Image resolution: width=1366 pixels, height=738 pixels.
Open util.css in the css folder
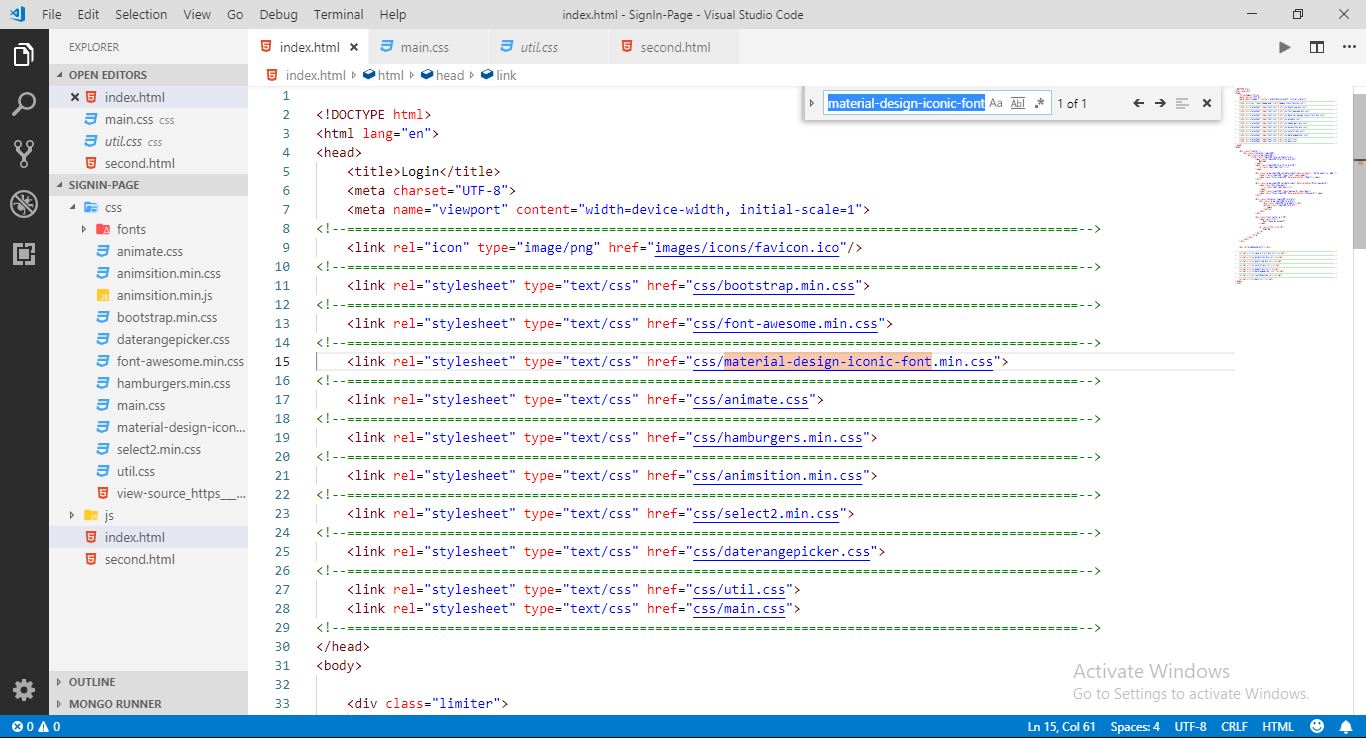tap(135, 471)
